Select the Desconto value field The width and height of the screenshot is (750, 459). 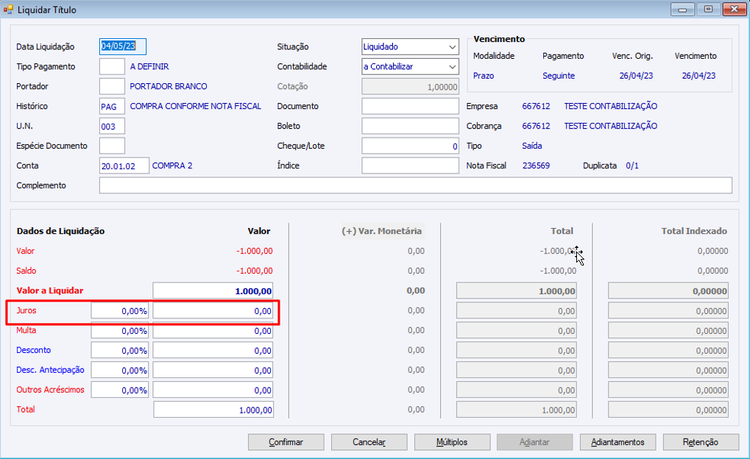[213, 351]
